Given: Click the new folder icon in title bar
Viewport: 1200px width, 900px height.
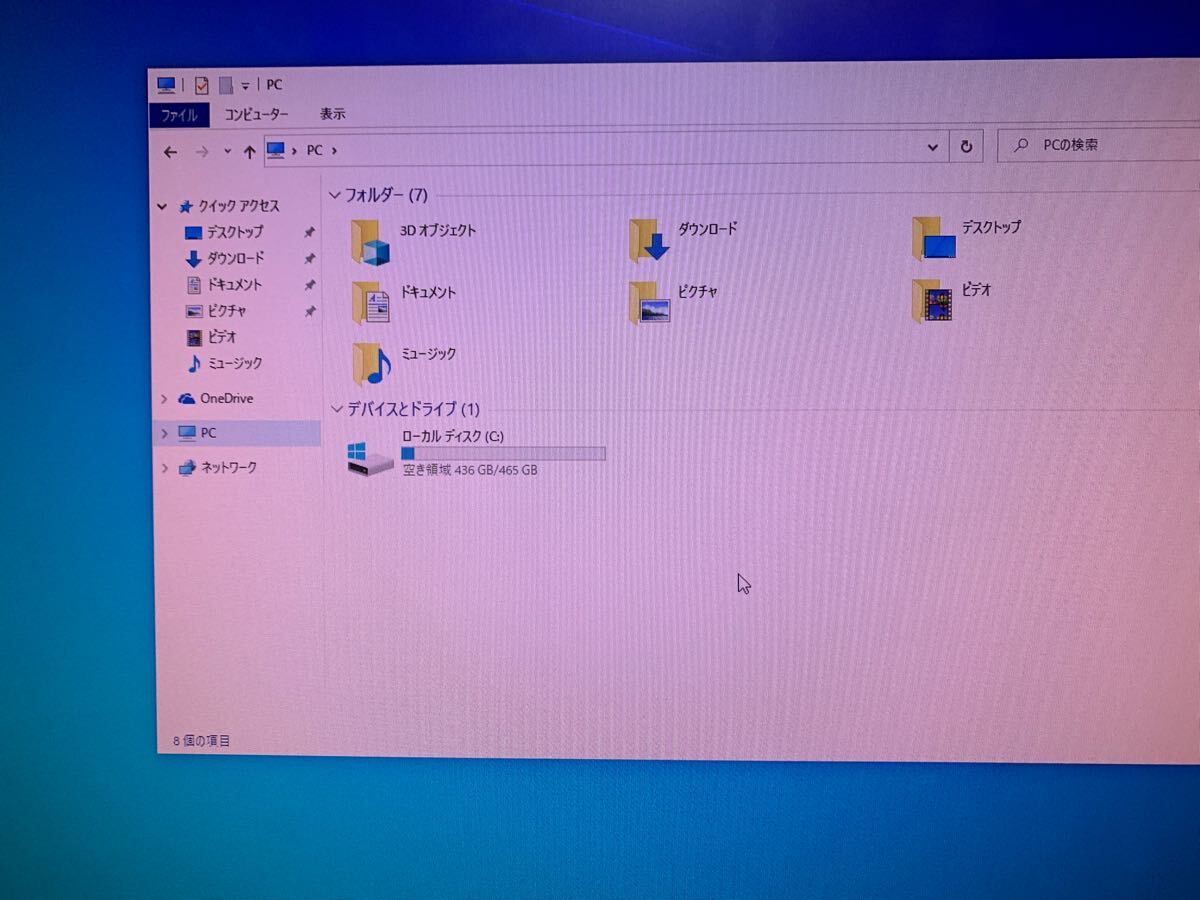Looking at the screenshot, I should tap(226, 85).
